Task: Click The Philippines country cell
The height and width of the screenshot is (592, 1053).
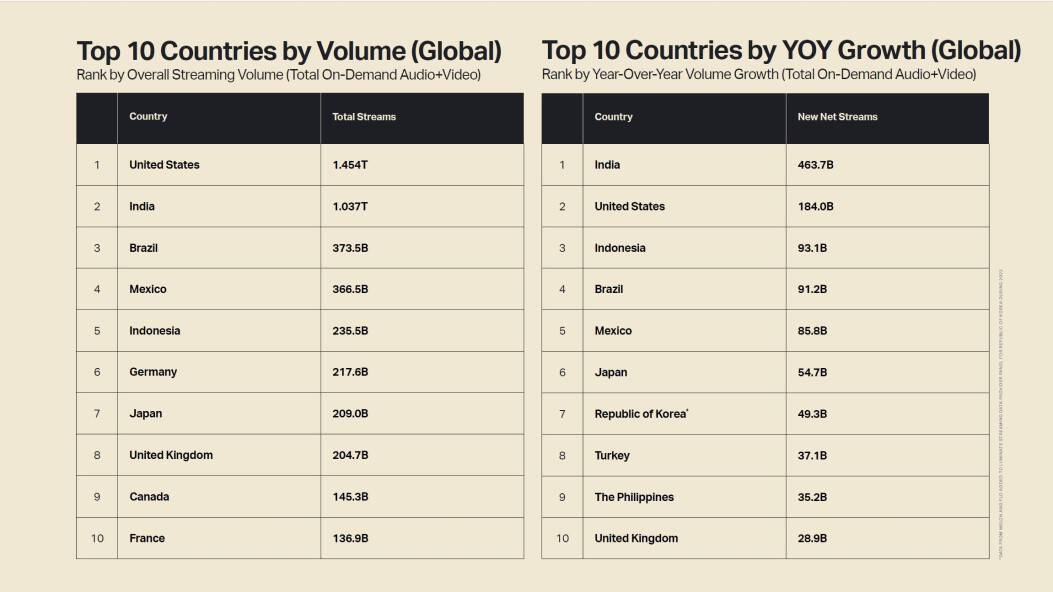Action: [634, 497]
